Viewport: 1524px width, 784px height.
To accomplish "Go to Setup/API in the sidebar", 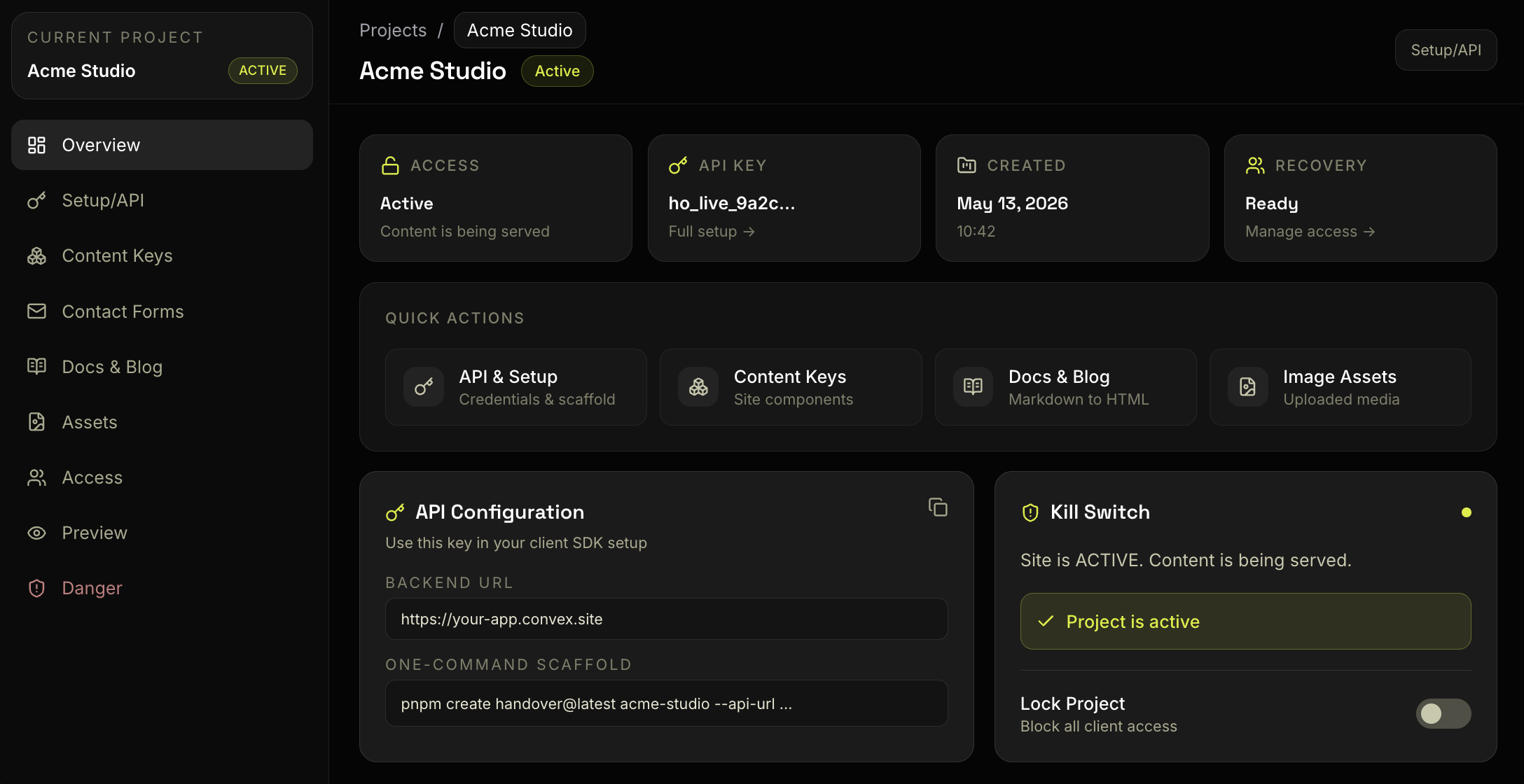I will [x=162, y=200].
